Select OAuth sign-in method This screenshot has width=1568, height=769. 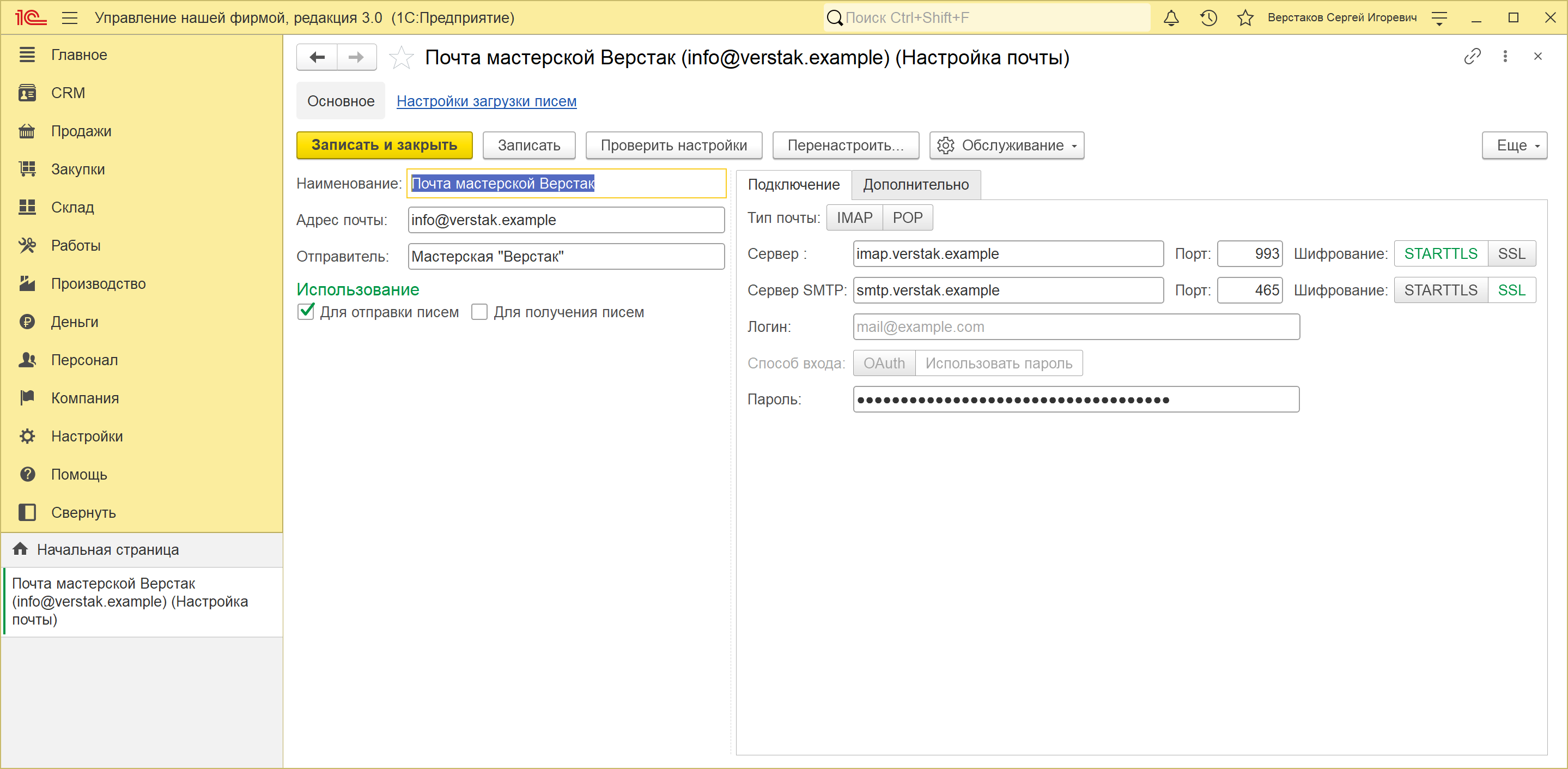click(884, 364)
